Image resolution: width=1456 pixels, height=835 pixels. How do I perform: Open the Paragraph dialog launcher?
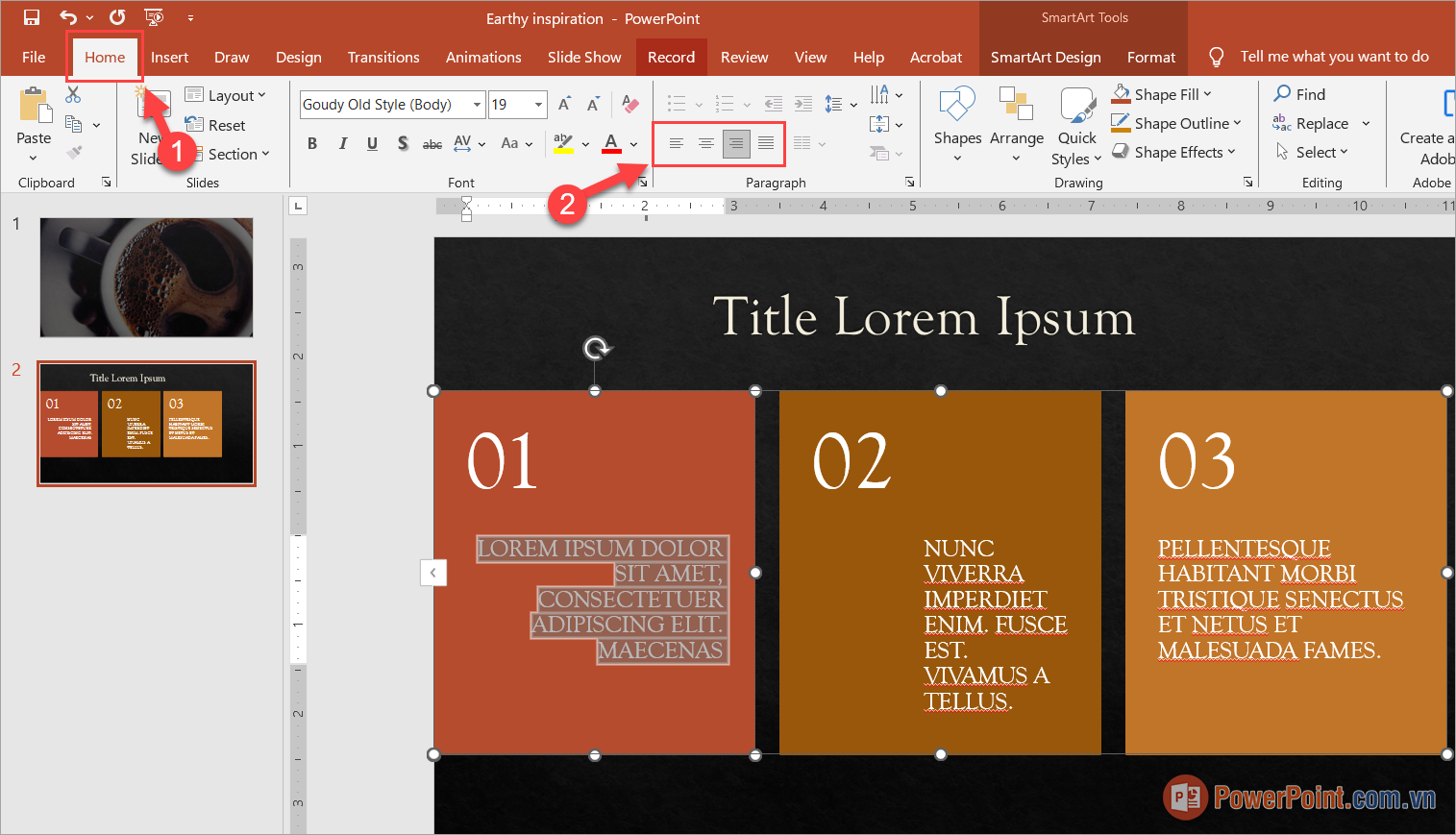(x=909, y=183)
